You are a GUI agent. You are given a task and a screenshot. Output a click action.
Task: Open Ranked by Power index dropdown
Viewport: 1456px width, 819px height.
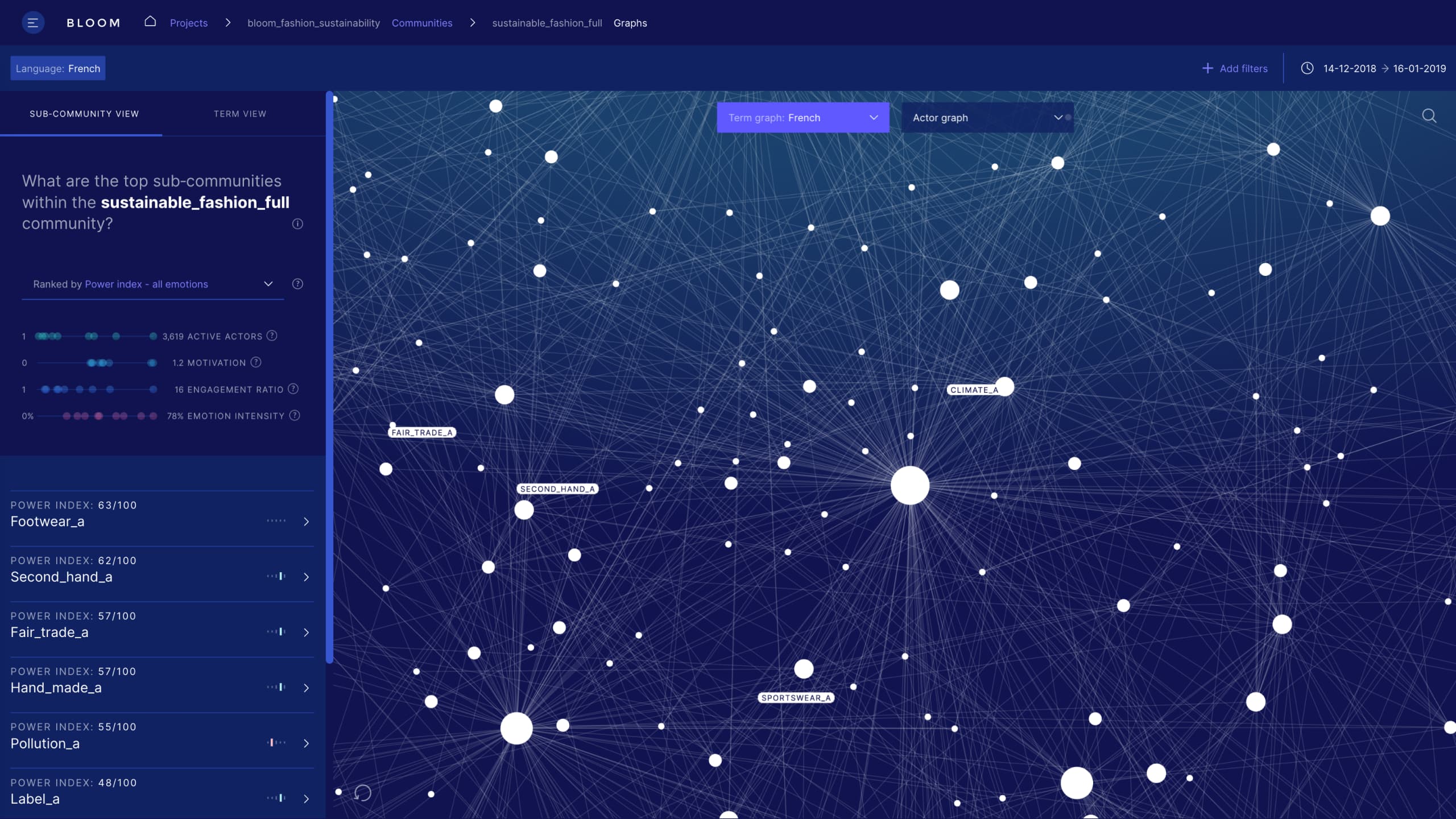152,284
